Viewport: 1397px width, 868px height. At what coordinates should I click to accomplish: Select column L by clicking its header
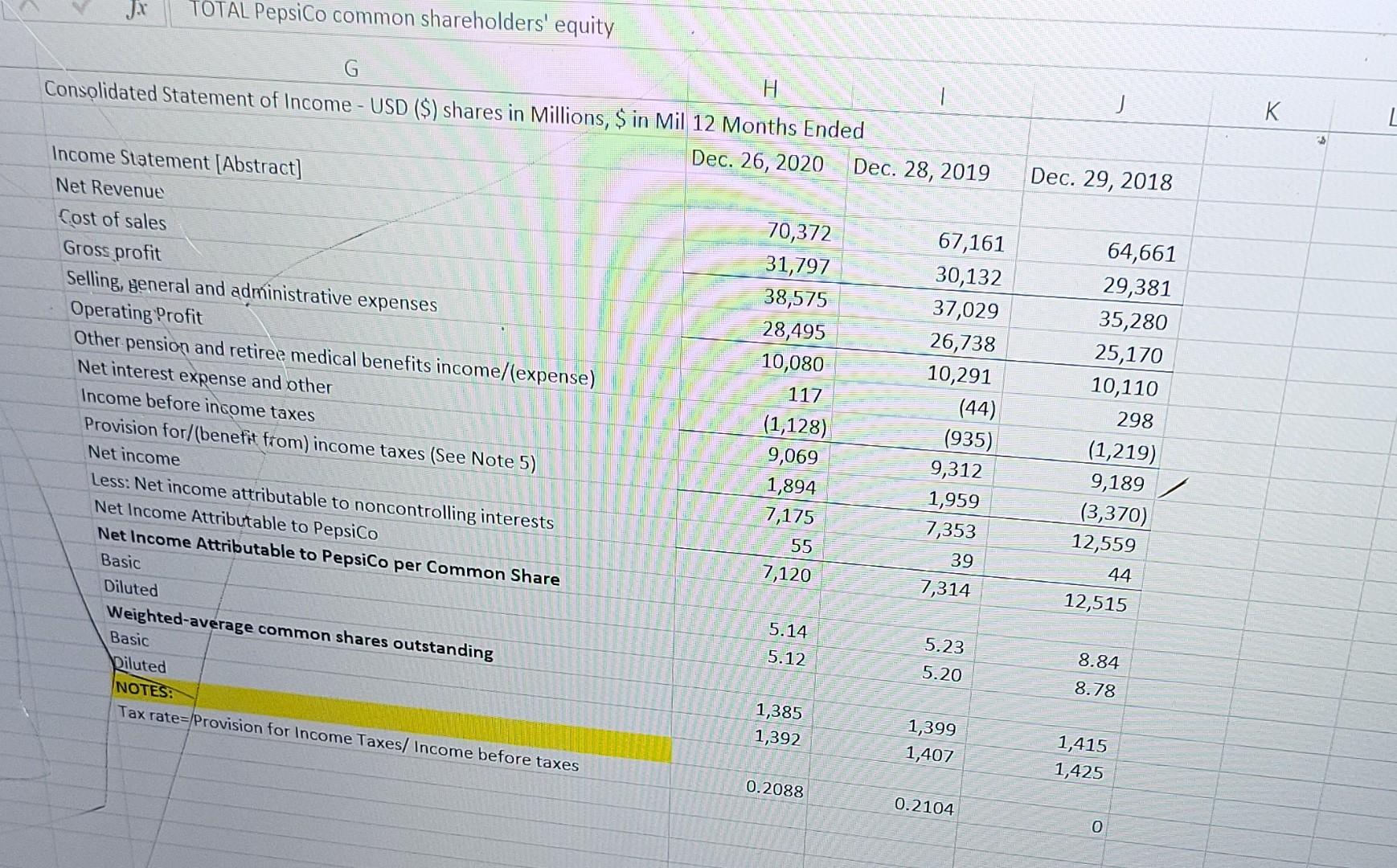tap(1391, 117)
